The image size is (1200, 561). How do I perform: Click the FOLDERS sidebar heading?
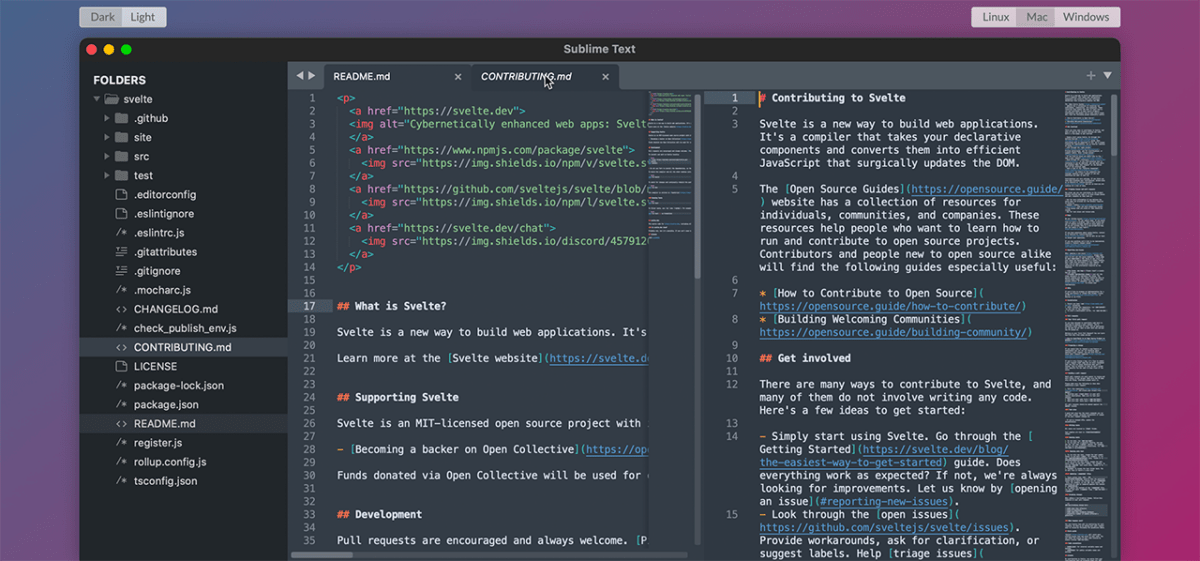[x=120, y=80]
